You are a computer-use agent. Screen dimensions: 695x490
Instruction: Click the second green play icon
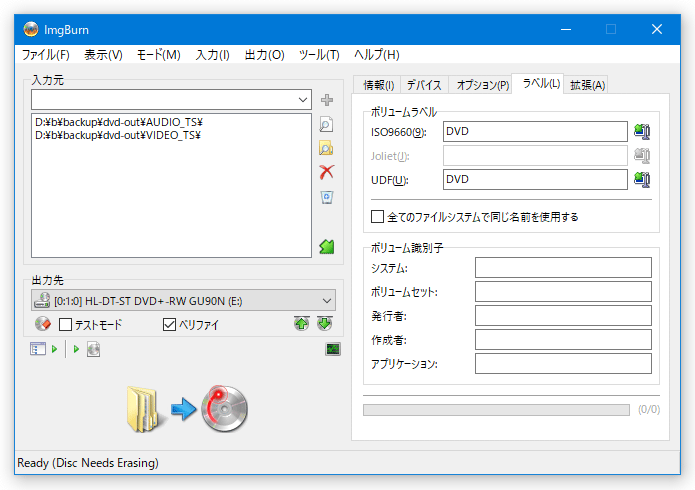(x=76, y=349)
